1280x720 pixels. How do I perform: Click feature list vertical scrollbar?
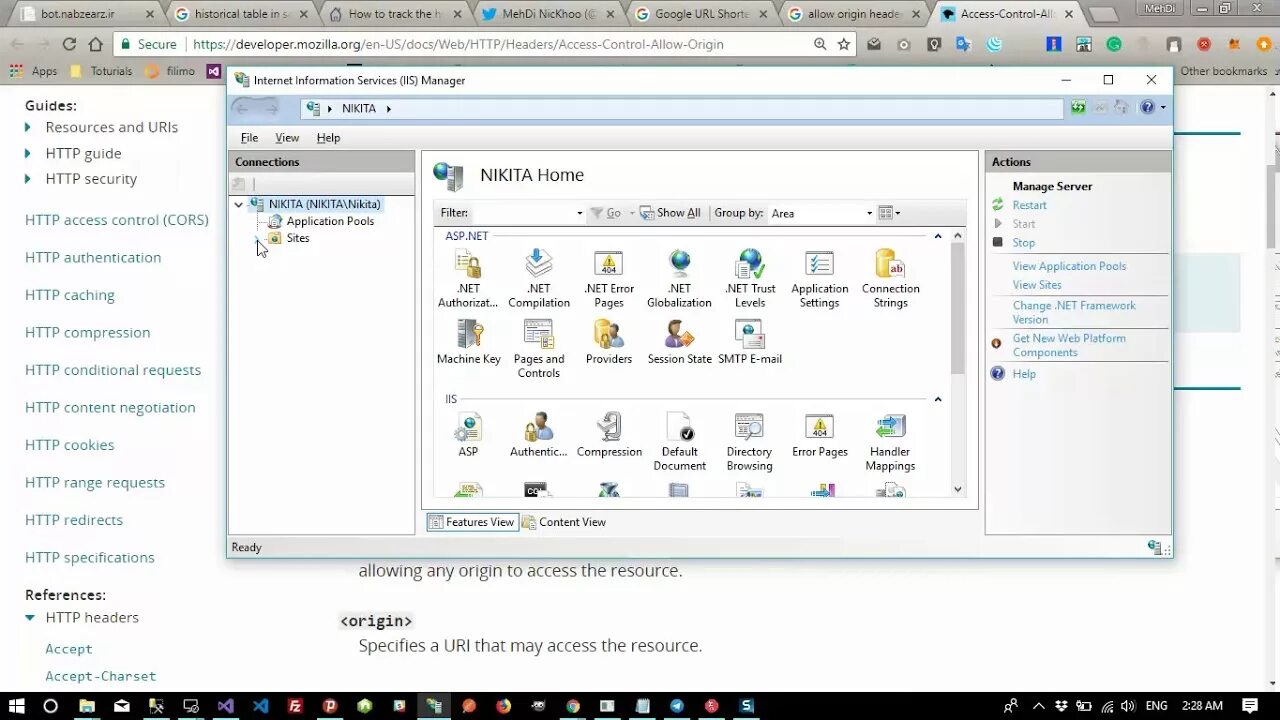click(957, 310)
